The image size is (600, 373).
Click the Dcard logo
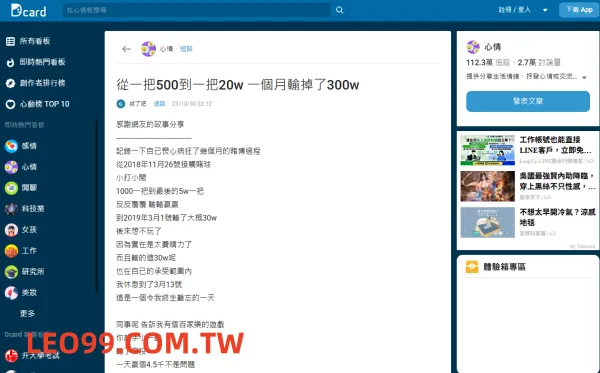click(x=29, y=10)
